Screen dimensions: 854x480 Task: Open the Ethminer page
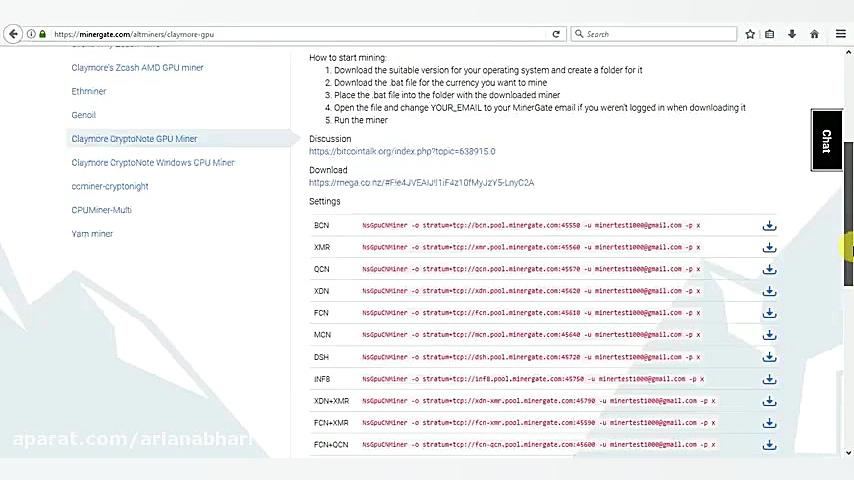pos(89,91)
